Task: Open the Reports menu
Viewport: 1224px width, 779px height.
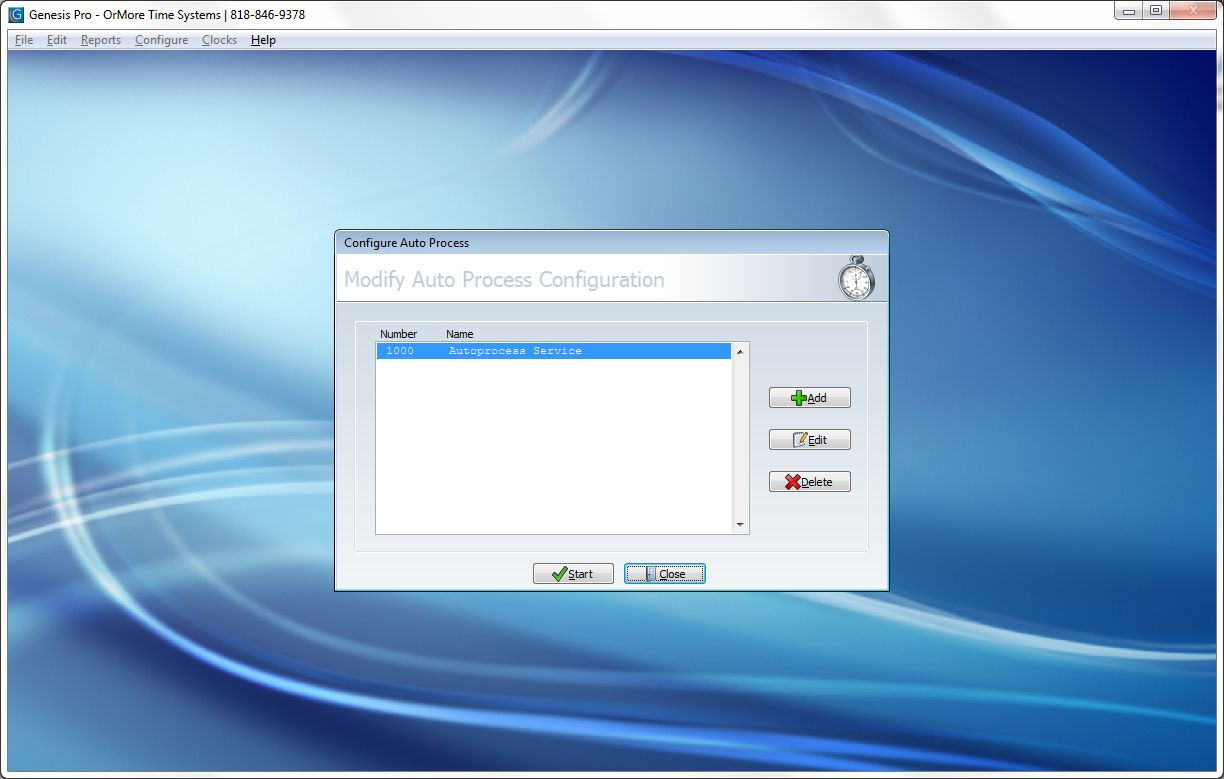Action: [100, 40]
